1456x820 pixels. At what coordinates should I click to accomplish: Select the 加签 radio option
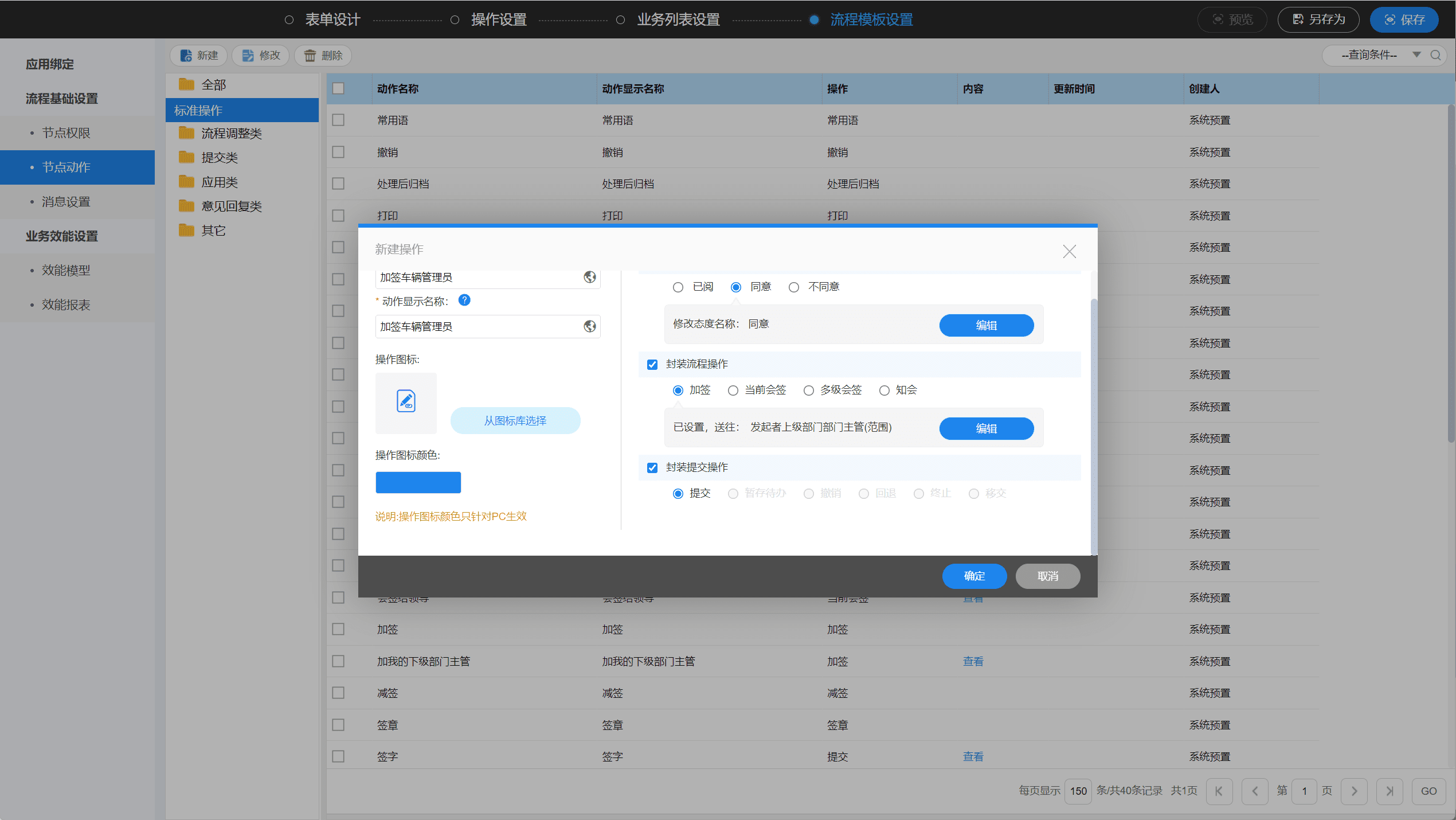tap(678, 390)
